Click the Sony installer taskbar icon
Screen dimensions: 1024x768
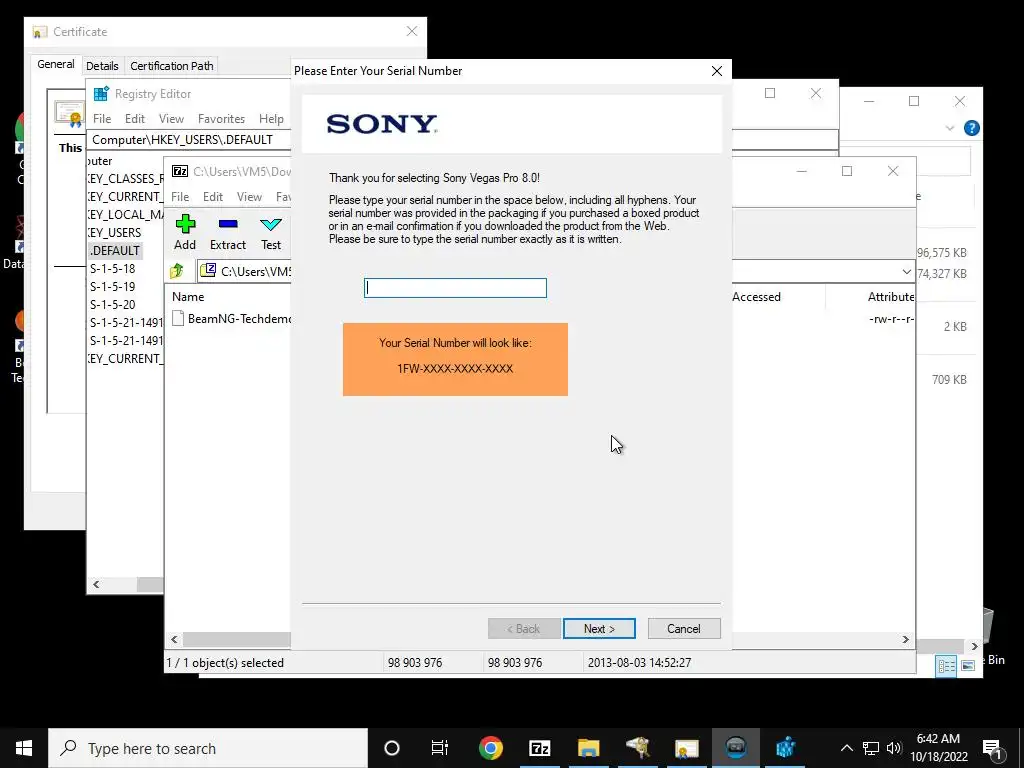pos(736,748)
